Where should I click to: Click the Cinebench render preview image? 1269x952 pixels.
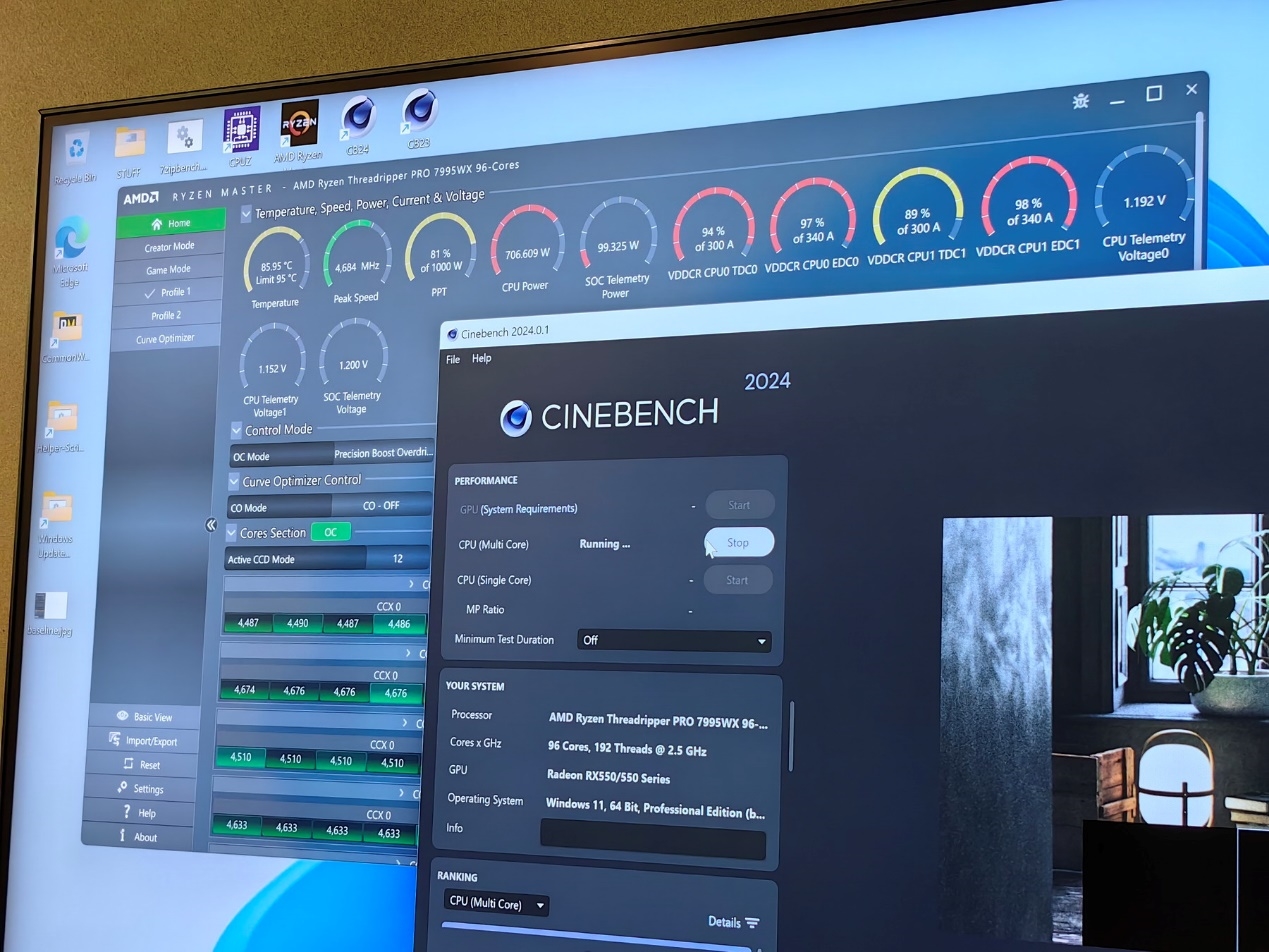1105,730
